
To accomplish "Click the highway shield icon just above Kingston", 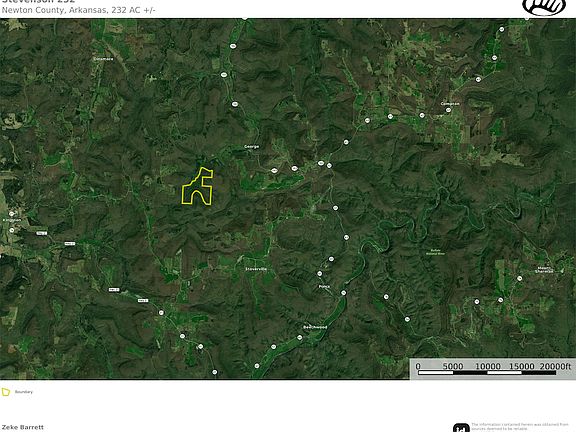I will click(x=11, y=214).
